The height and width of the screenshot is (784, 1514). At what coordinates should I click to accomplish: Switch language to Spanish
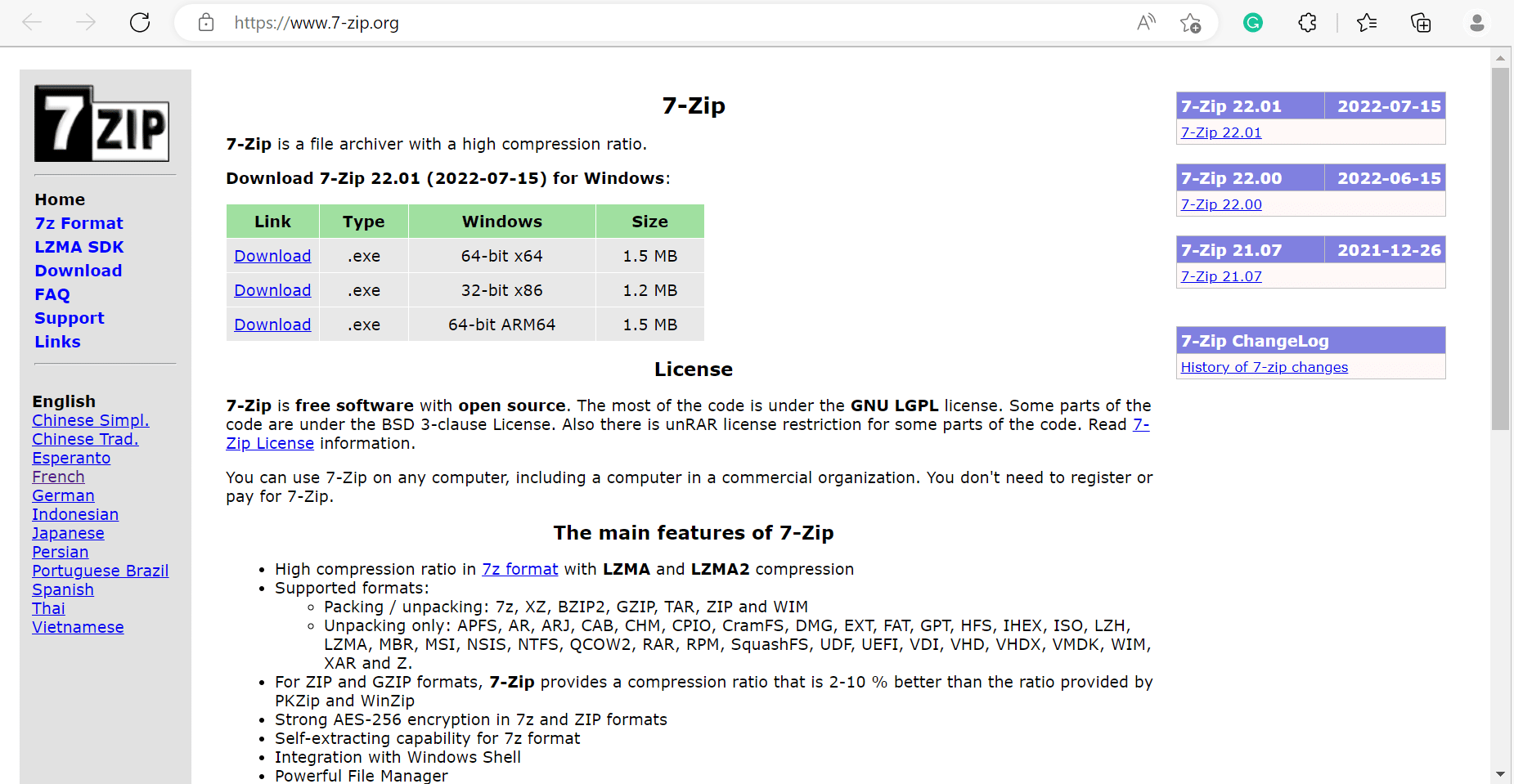pos(63,589)
